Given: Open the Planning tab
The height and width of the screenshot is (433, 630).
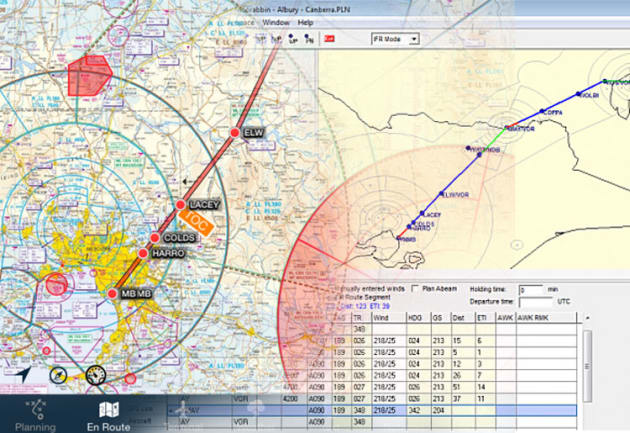Looking at the screenshot, I should (x=35, y=415).
